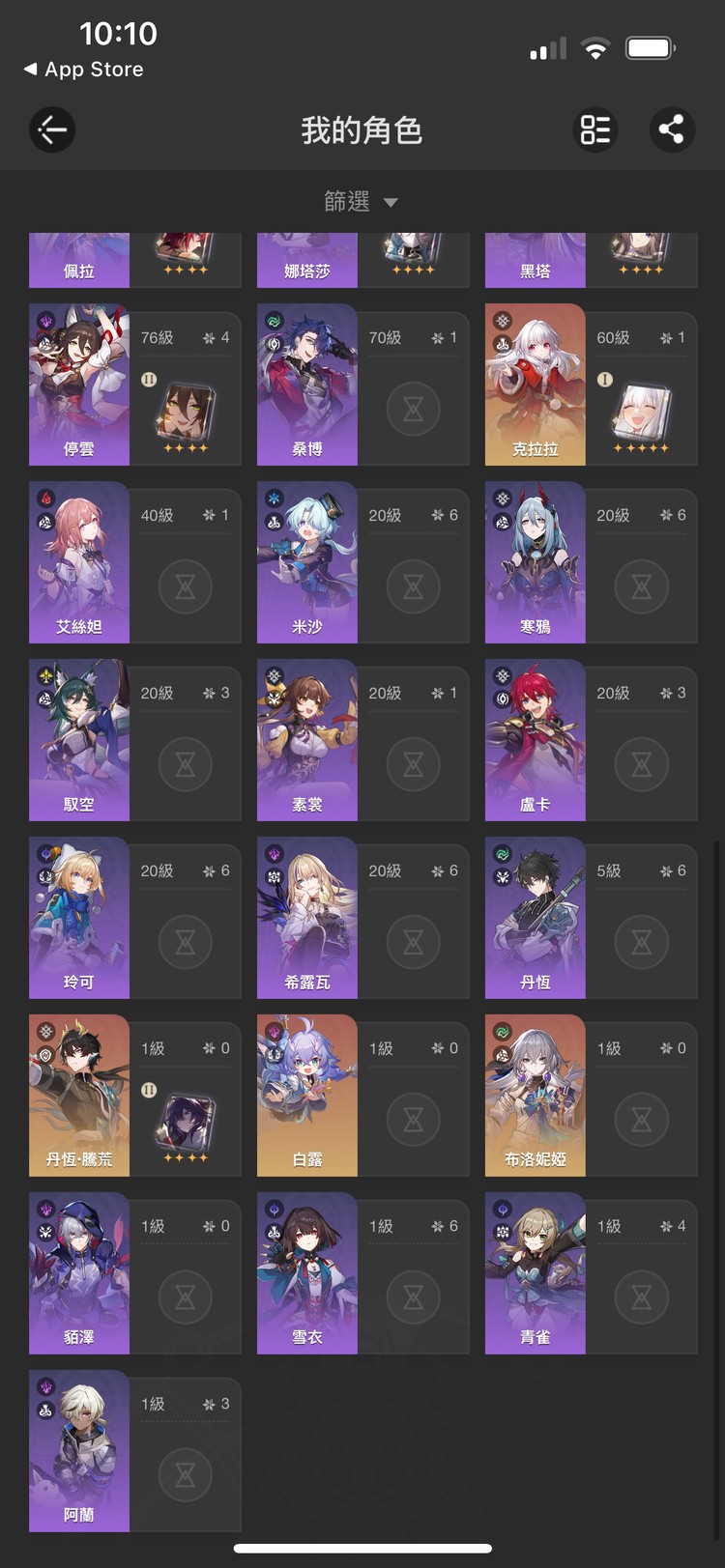Open the share icon
725x1568 pixels.
coord(672,129)
